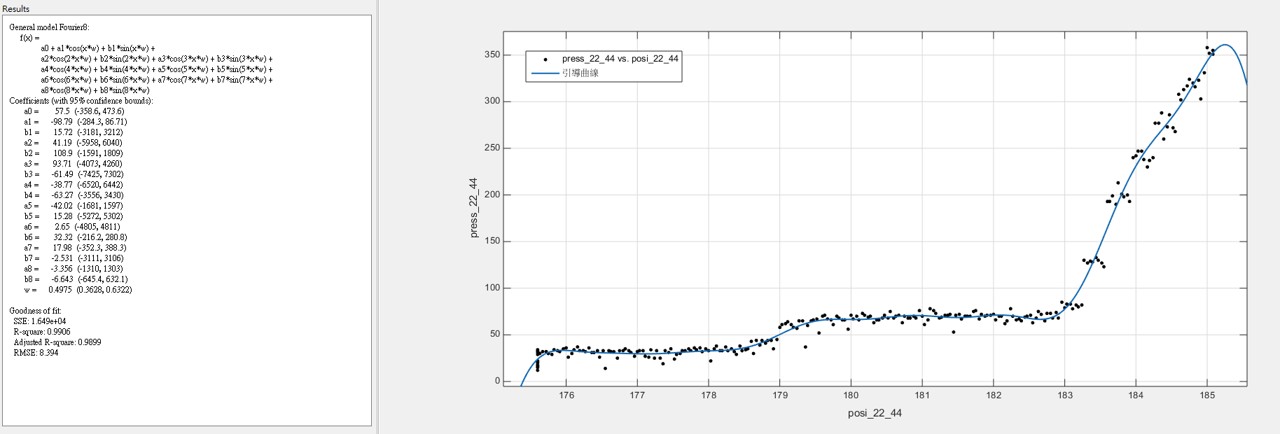Click the divider between Results and plot
1280x434 pixels.
378,217
